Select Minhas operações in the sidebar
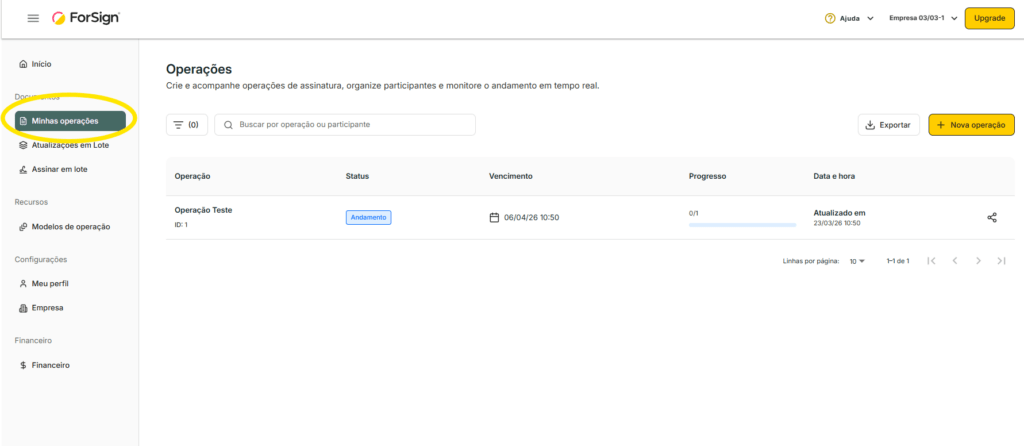The width and height of the screenshot is (1024, 446). pyautogui.click(x=70, y=121)
